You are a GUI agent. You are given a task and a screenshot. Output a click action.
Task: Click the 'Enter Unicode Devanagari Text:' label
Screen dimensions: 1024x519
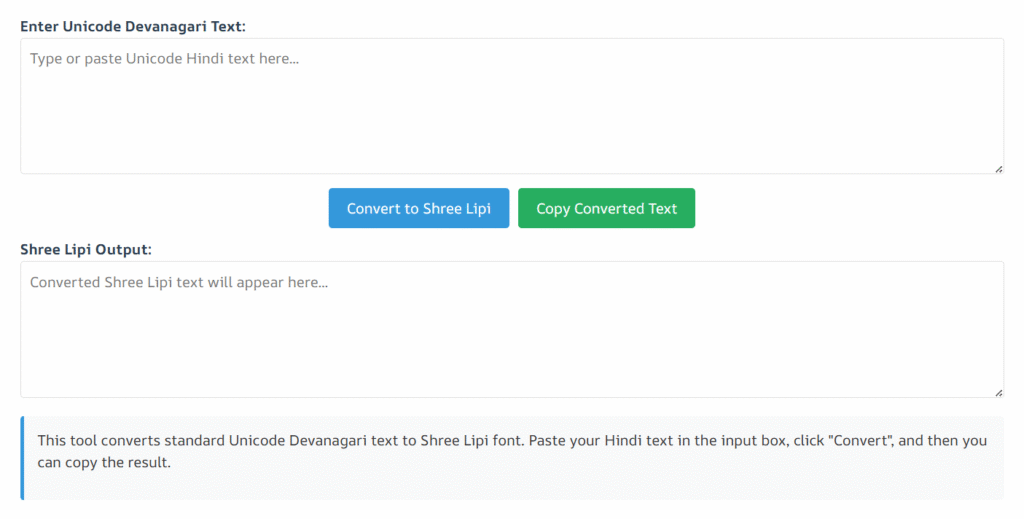(x=133, y=26)
